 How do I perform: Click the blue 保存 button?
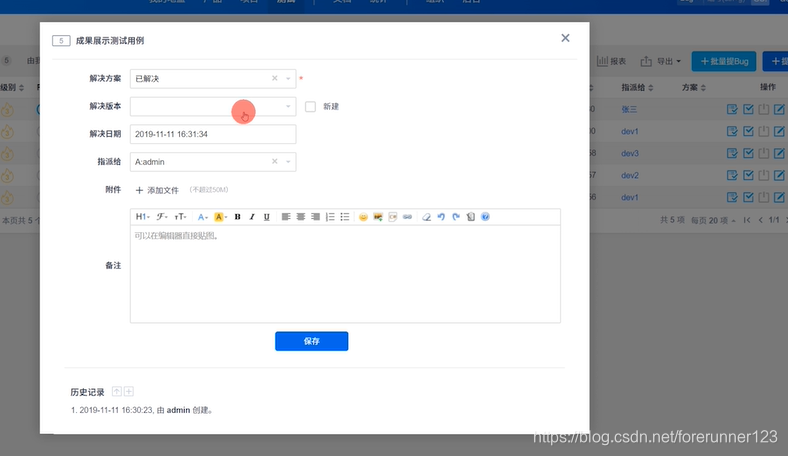tap(312, 341)
